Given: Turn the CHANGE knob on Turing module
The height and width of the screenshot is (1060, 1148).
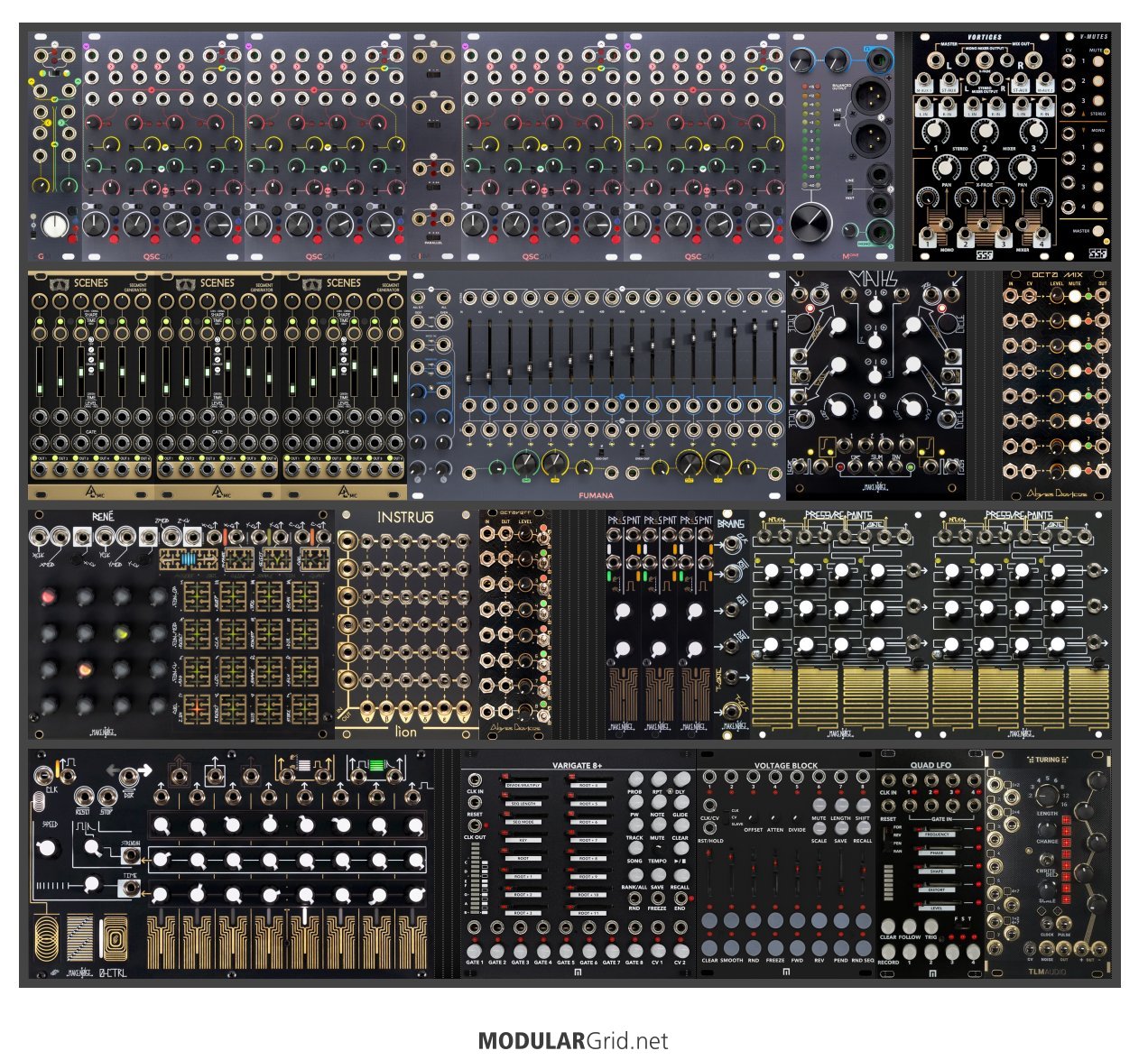Looking at the screenshot, I should [x=1047, y=829].
